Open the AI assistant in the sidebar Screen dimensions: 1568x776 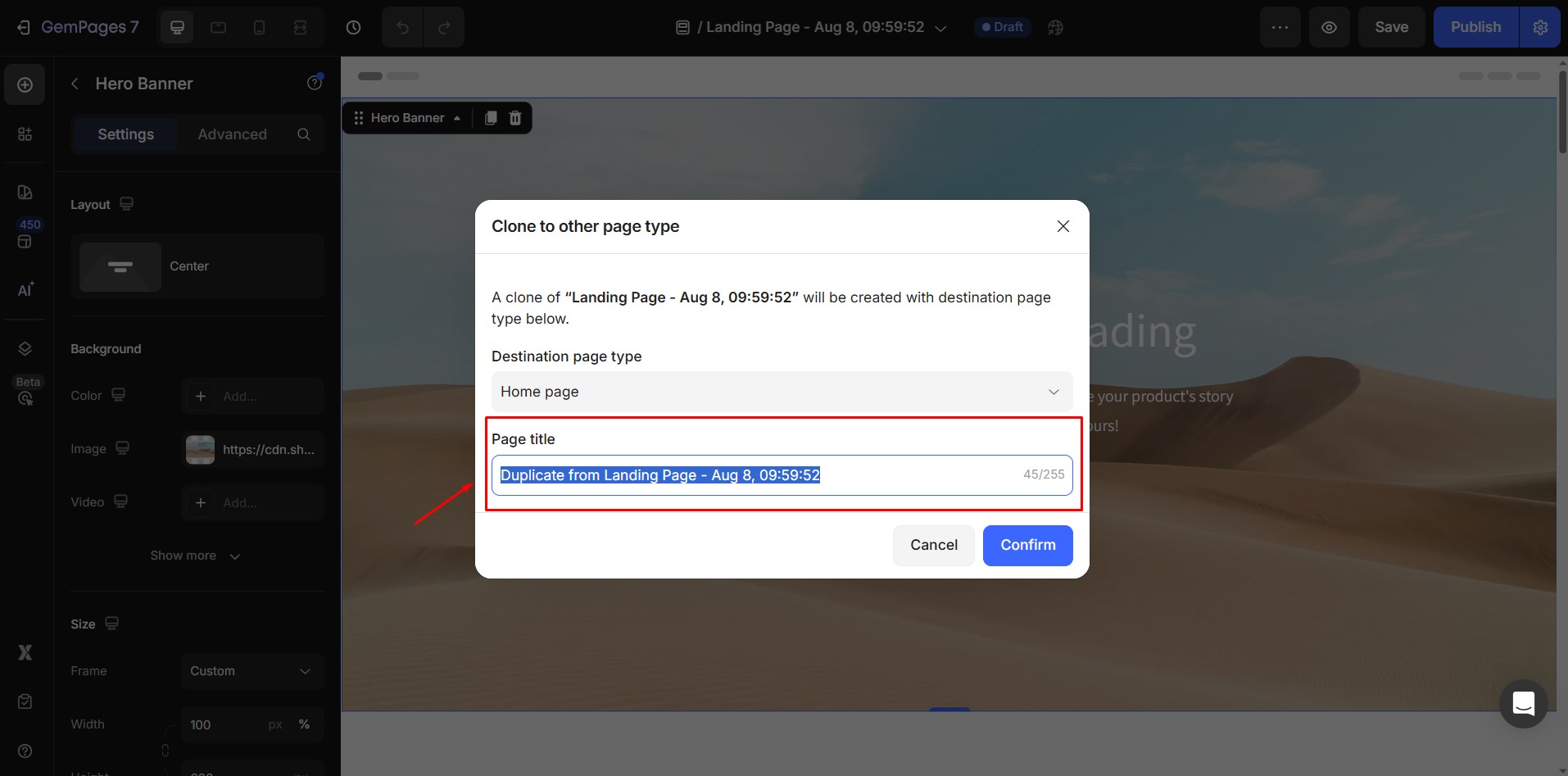coord(25,289)
